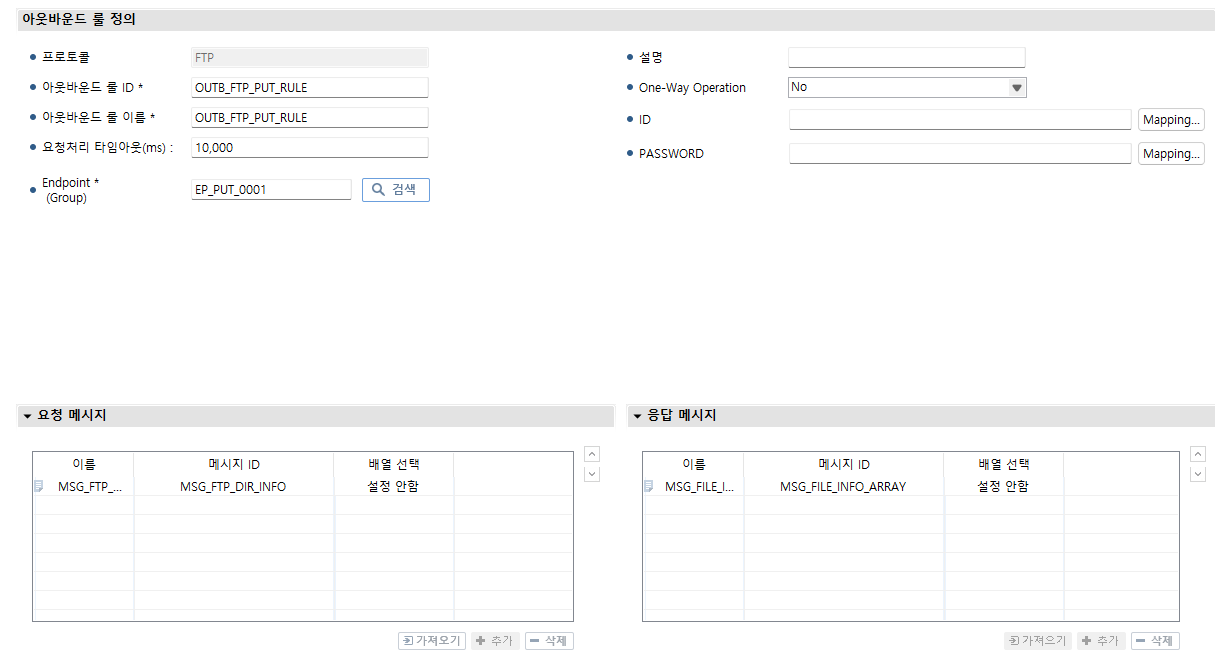Click the down arrow beside the response message table
The width and height of the screenshot is (1215, 668).
click(1198, 473)
